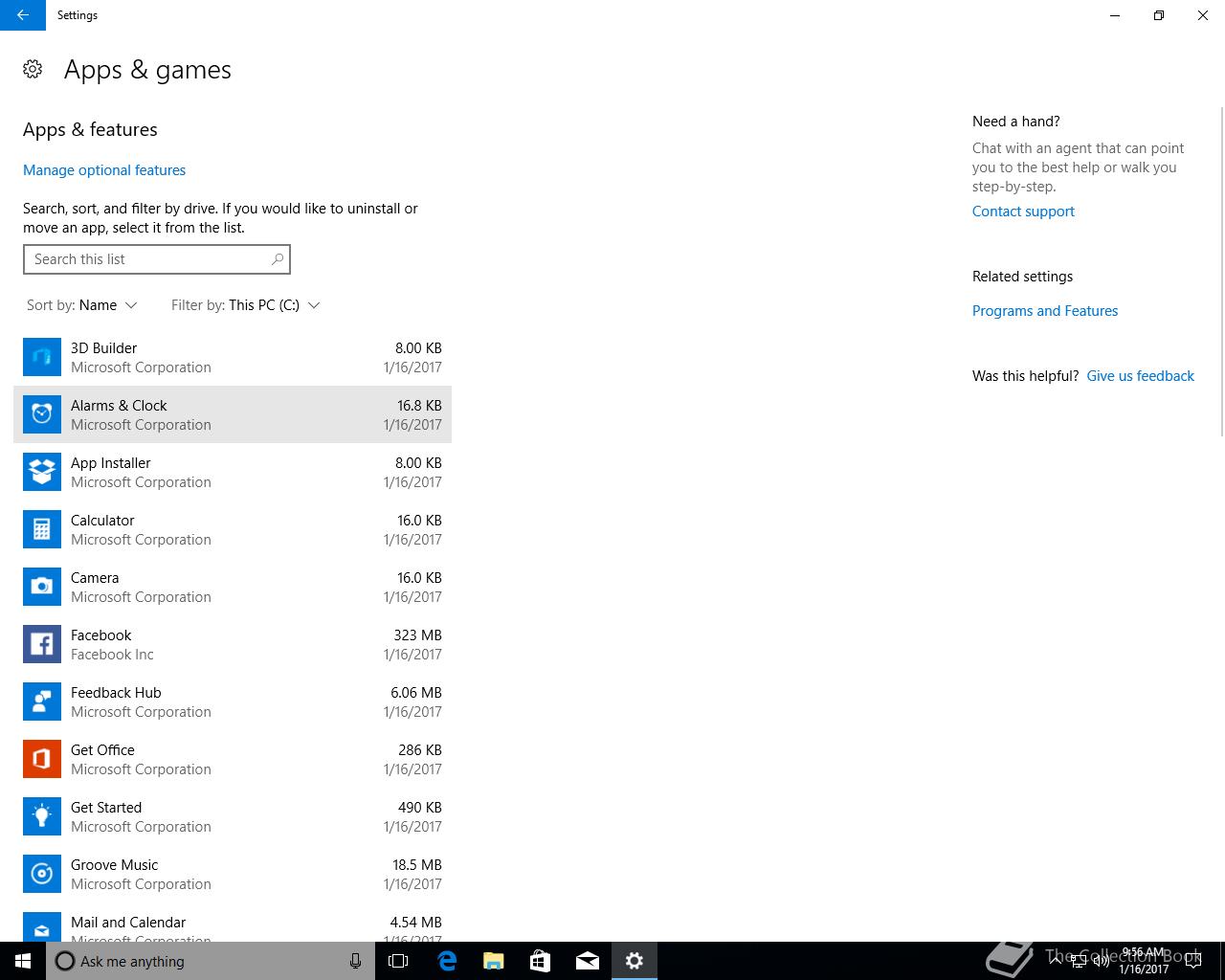
Task: Click the magnifier icon in the search box
Action: click(278, 259)
